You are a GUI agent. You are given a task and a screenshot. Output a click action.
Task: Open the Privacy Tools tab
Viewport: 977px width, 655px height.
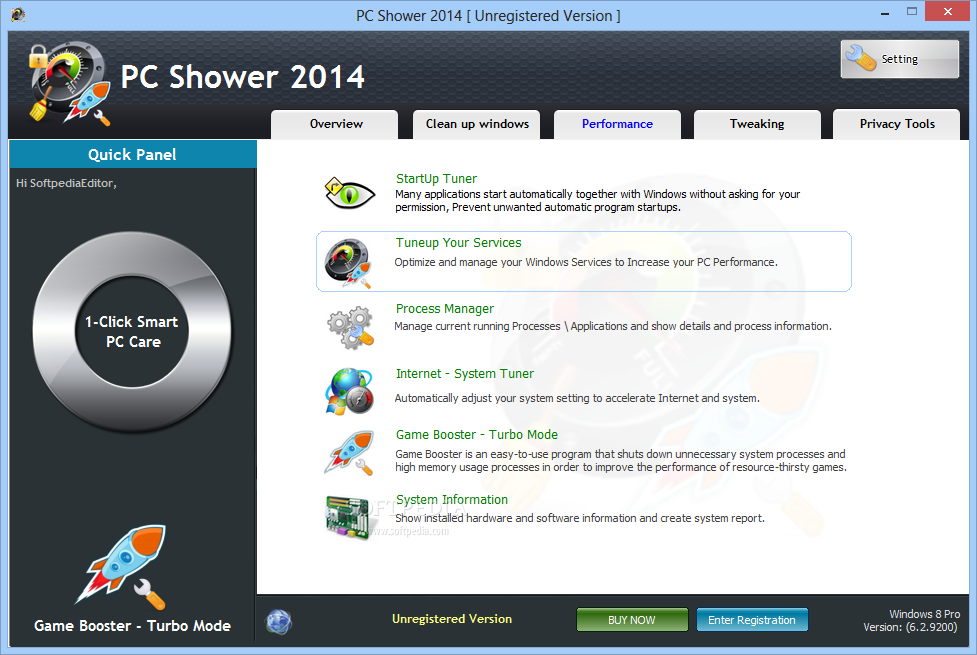[x=897, y=124]
